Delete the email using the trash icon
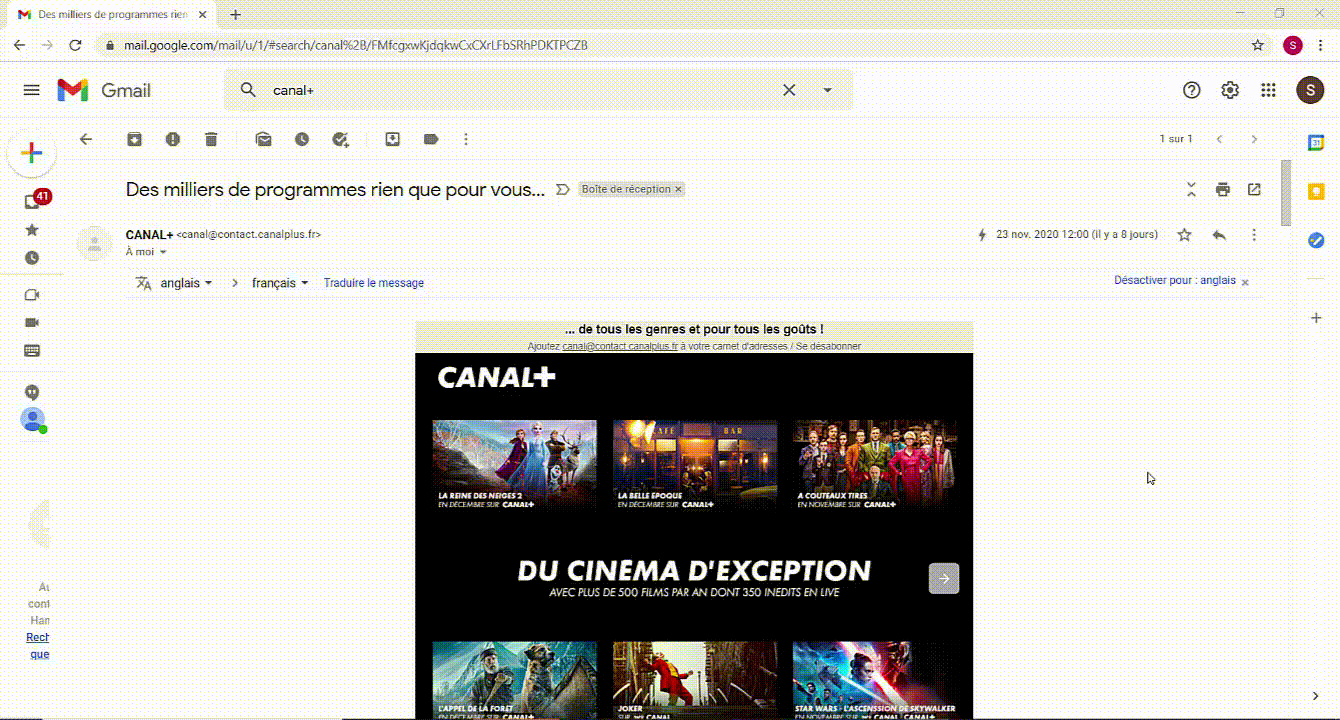 (x=211, y=139)
